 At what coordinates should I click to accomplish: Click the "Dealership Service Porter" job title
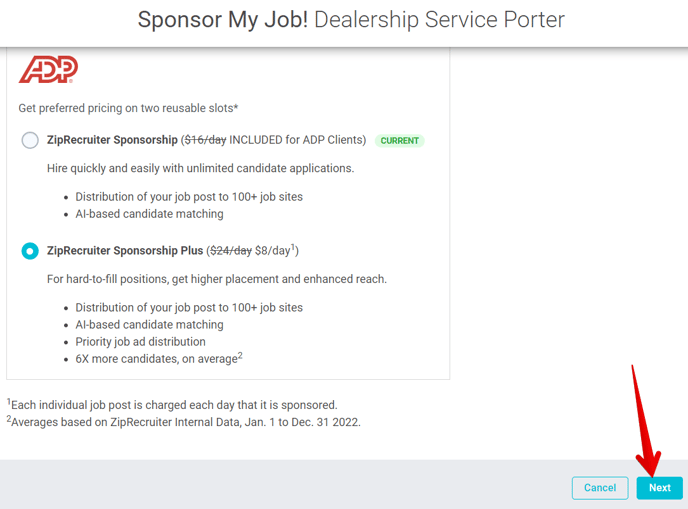439,20
